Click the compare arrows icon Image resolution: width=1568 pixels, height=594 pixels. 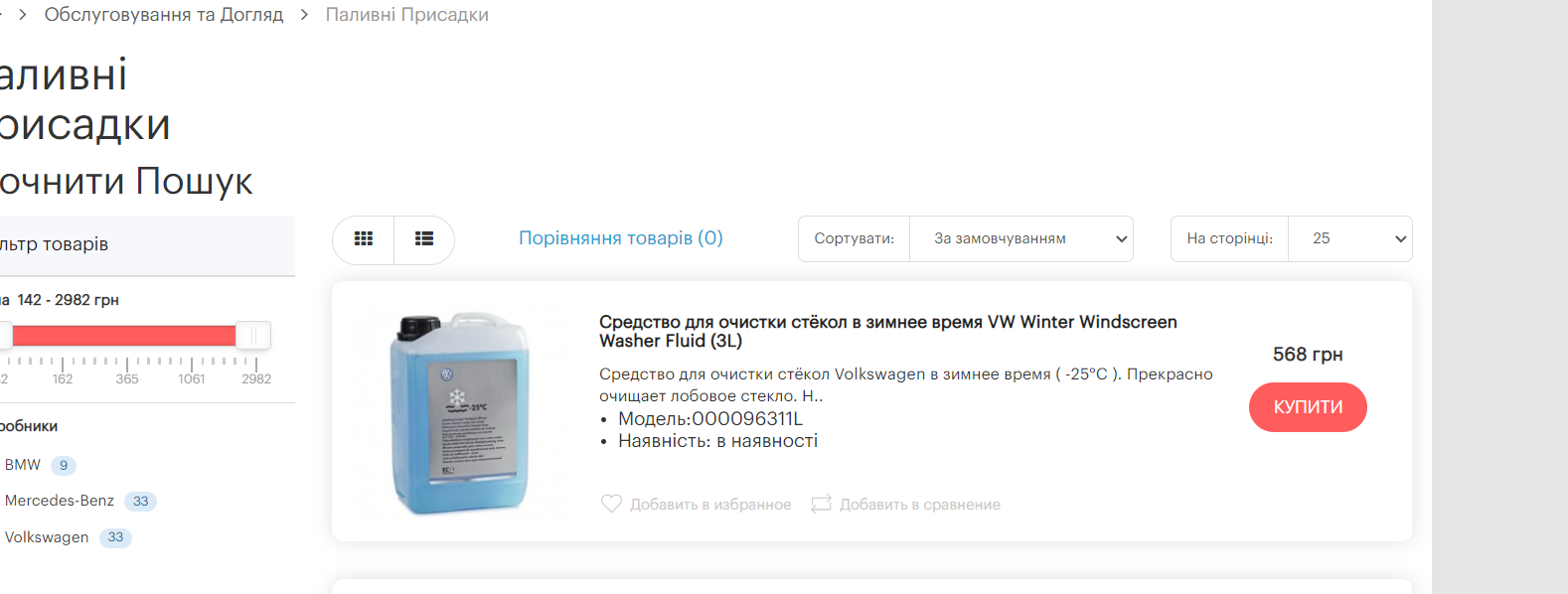click(821, 505)
